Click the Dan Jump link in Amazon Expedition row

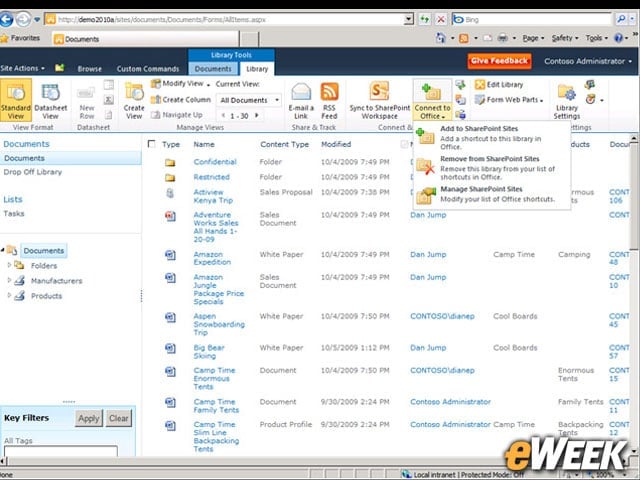click(x=428, y=254)
